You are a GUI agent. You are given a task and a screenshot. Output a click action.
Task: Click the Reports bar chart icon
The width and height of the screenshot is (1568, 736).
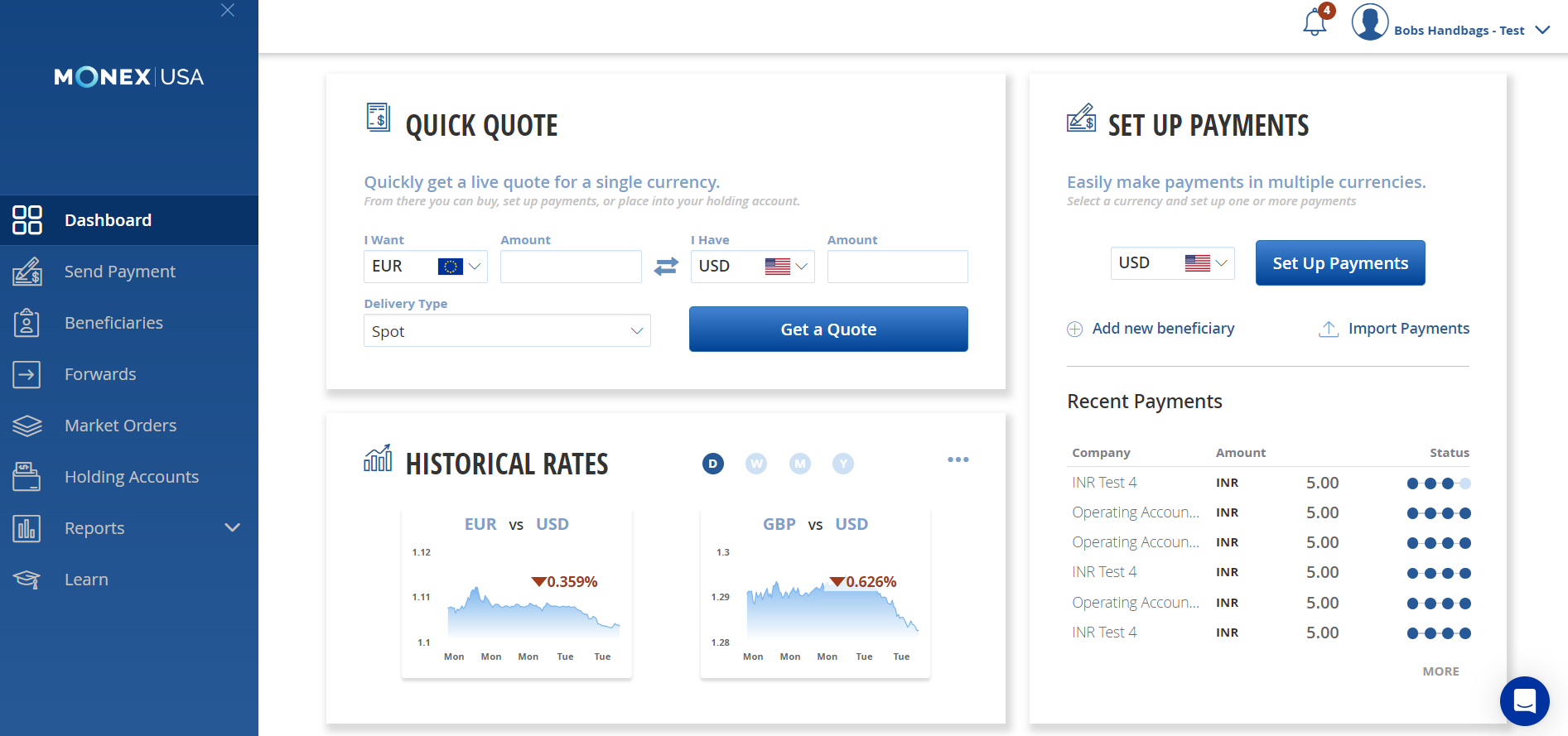pos(27,528)
